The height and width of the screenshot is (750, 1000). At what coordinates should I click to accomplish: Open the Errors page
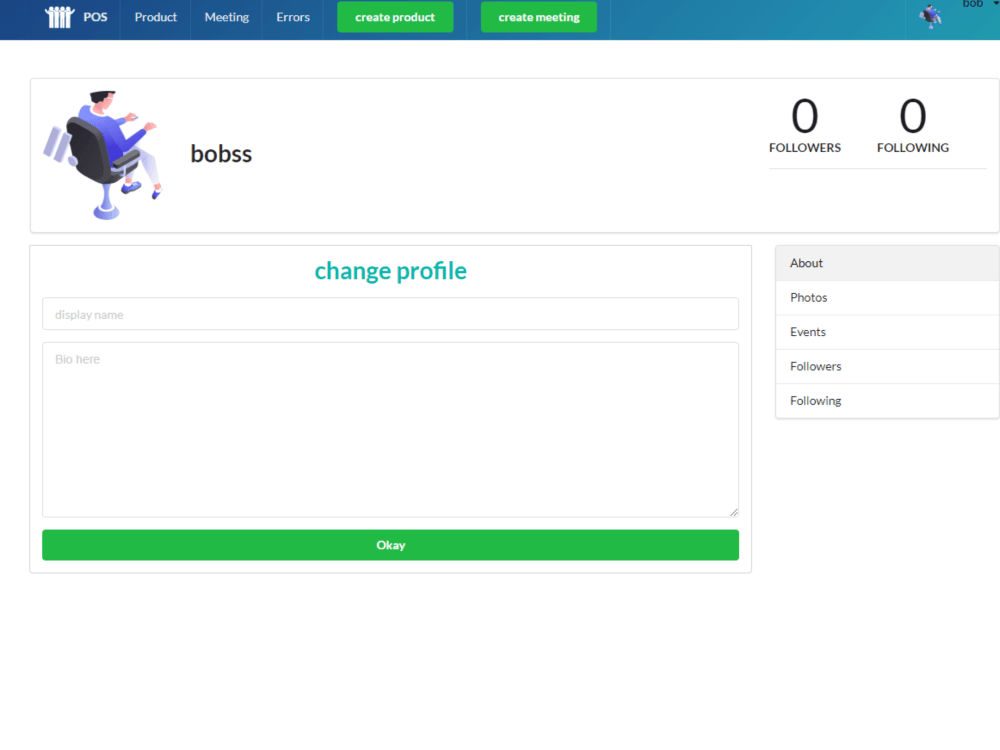click(x=293, y=17)
